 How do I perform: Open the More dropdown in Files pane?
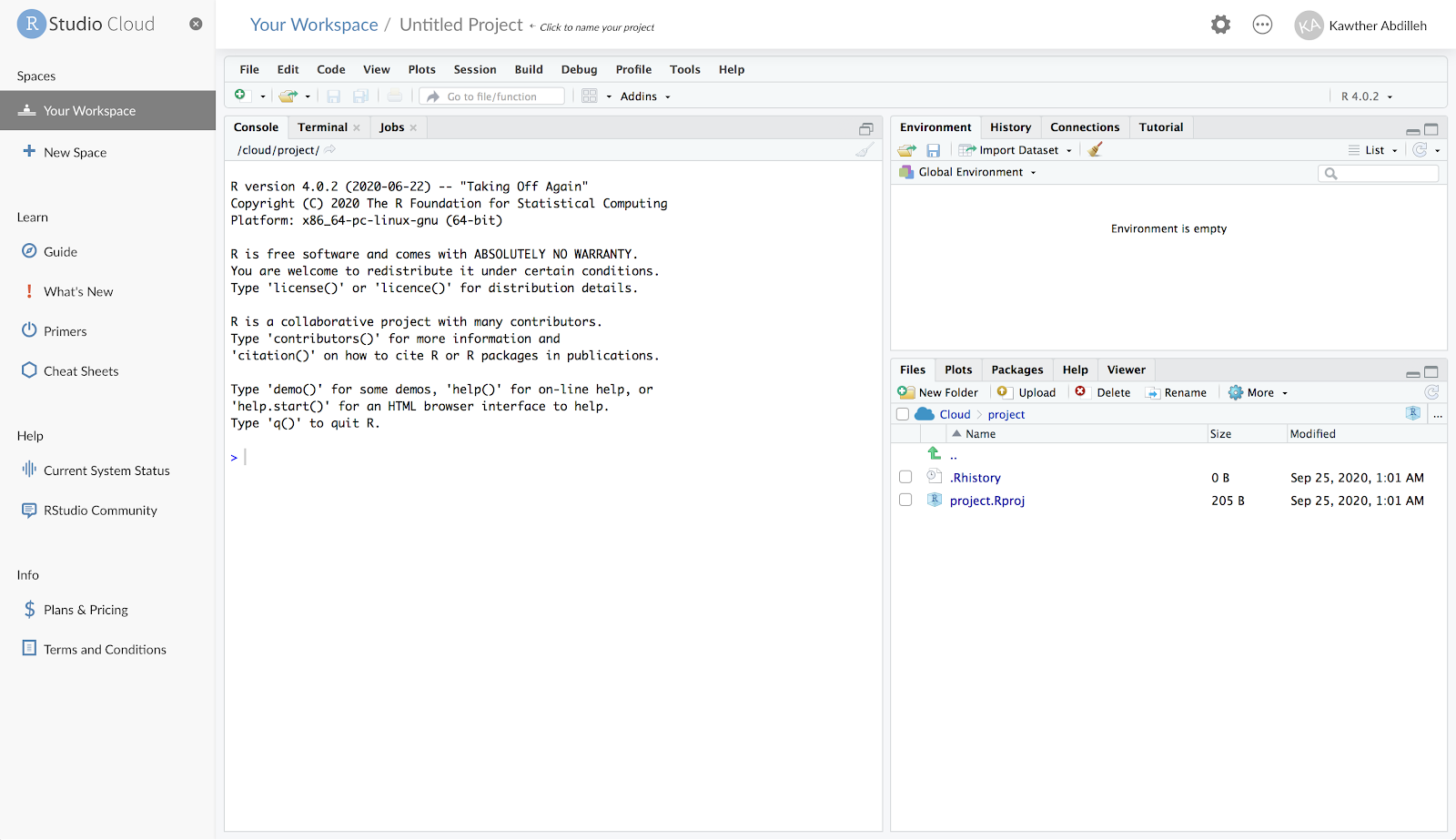(x=1259, y=392)
